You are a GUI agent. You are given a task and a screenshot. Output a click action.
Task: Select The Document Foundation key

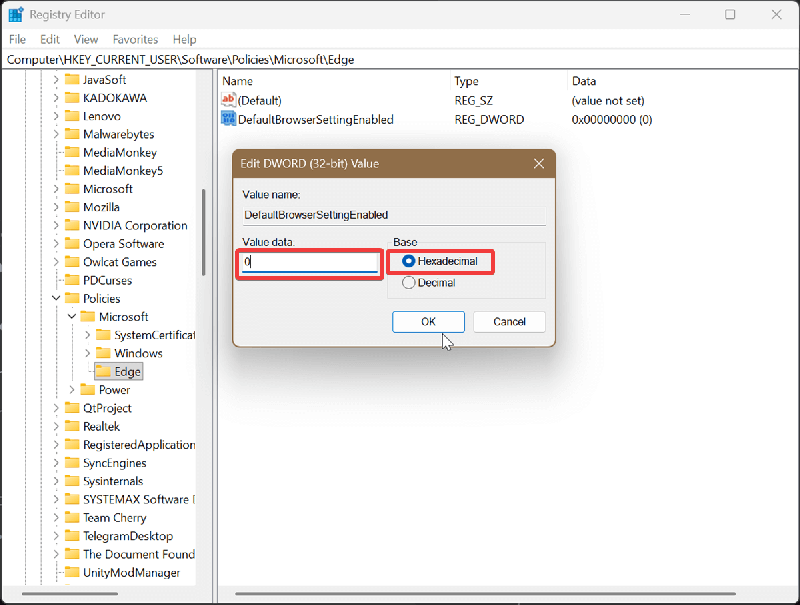point(139,554)
